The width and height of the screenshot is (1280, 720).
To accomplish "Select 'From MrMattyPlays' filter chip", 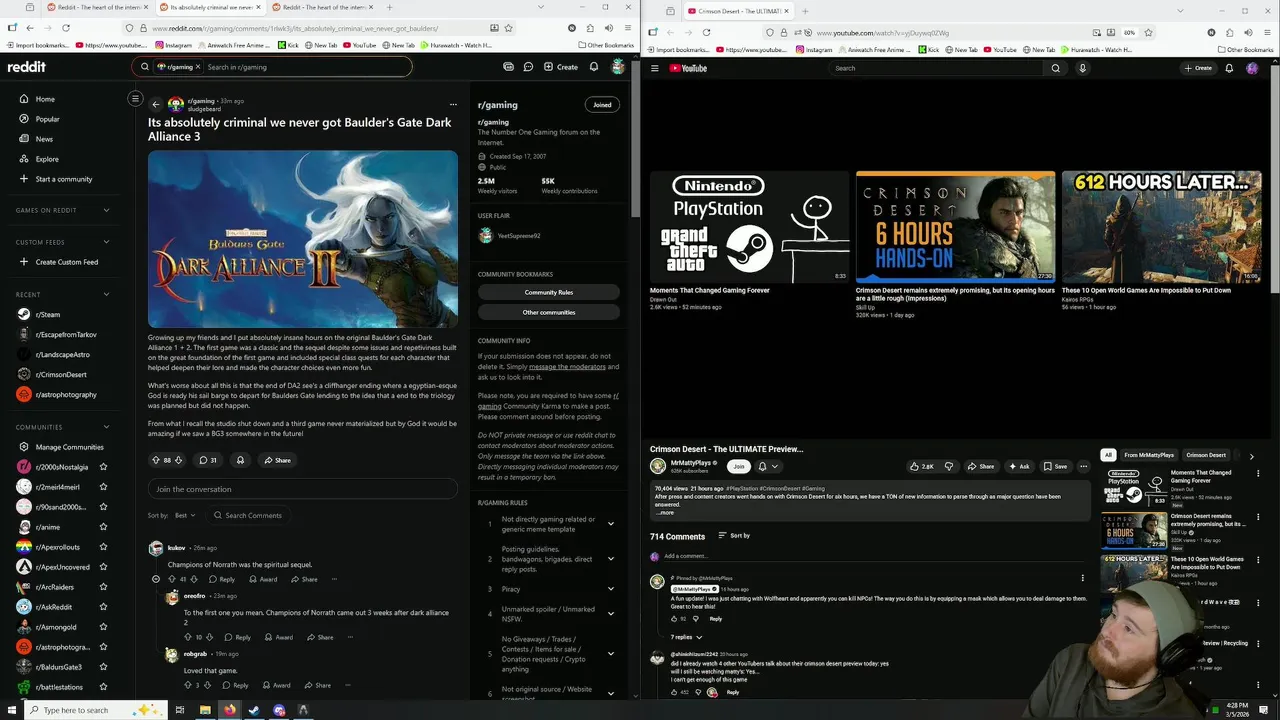I will coord(1147,455).
